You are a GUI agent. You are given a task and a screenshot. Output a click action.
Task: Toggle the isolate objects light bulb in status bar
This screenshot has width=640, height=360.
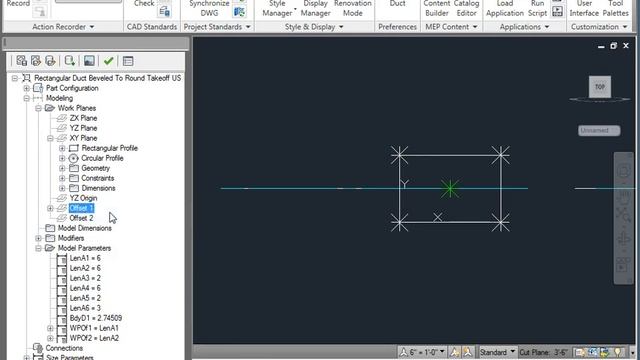tap(618, 352)
